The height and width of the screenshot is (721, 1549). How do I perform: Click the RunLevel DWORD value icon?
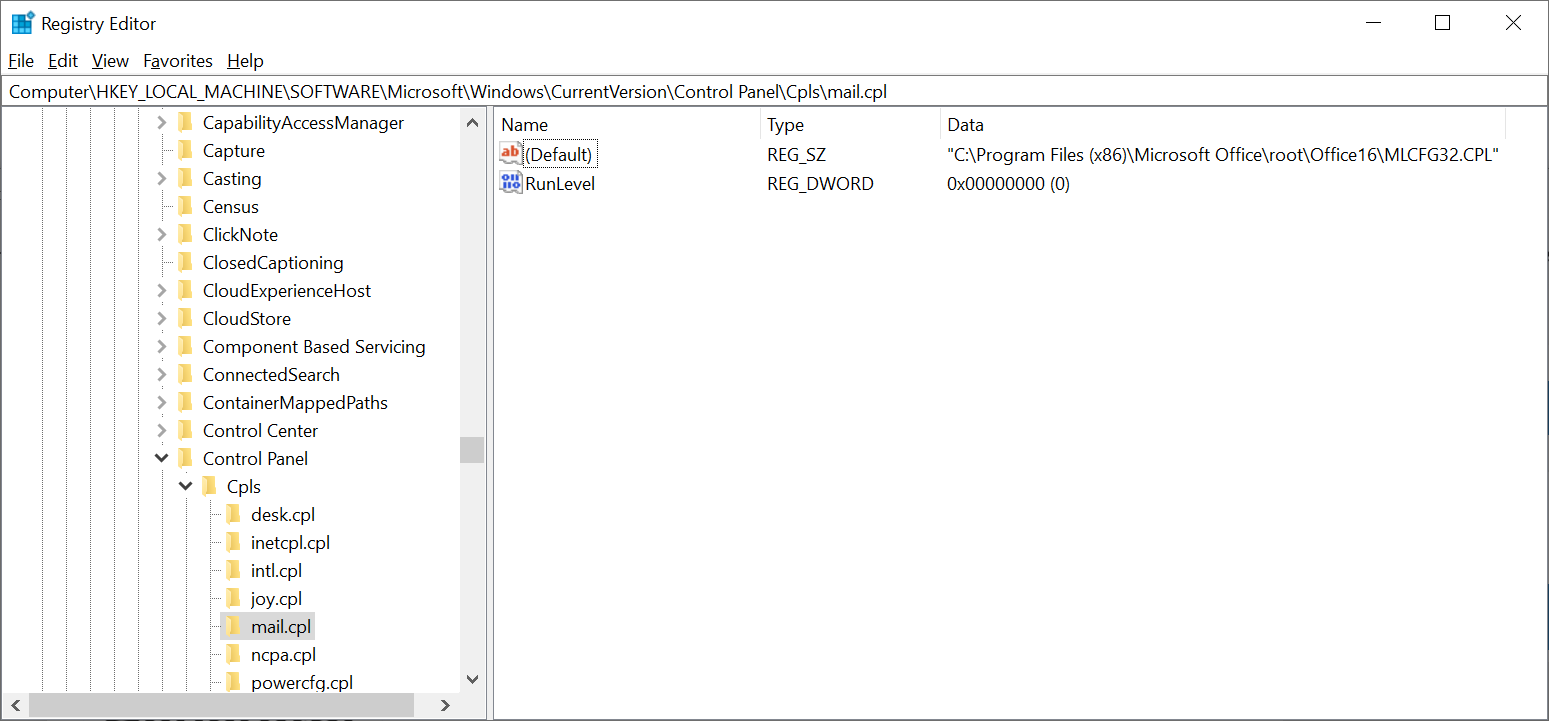point(511,183)
